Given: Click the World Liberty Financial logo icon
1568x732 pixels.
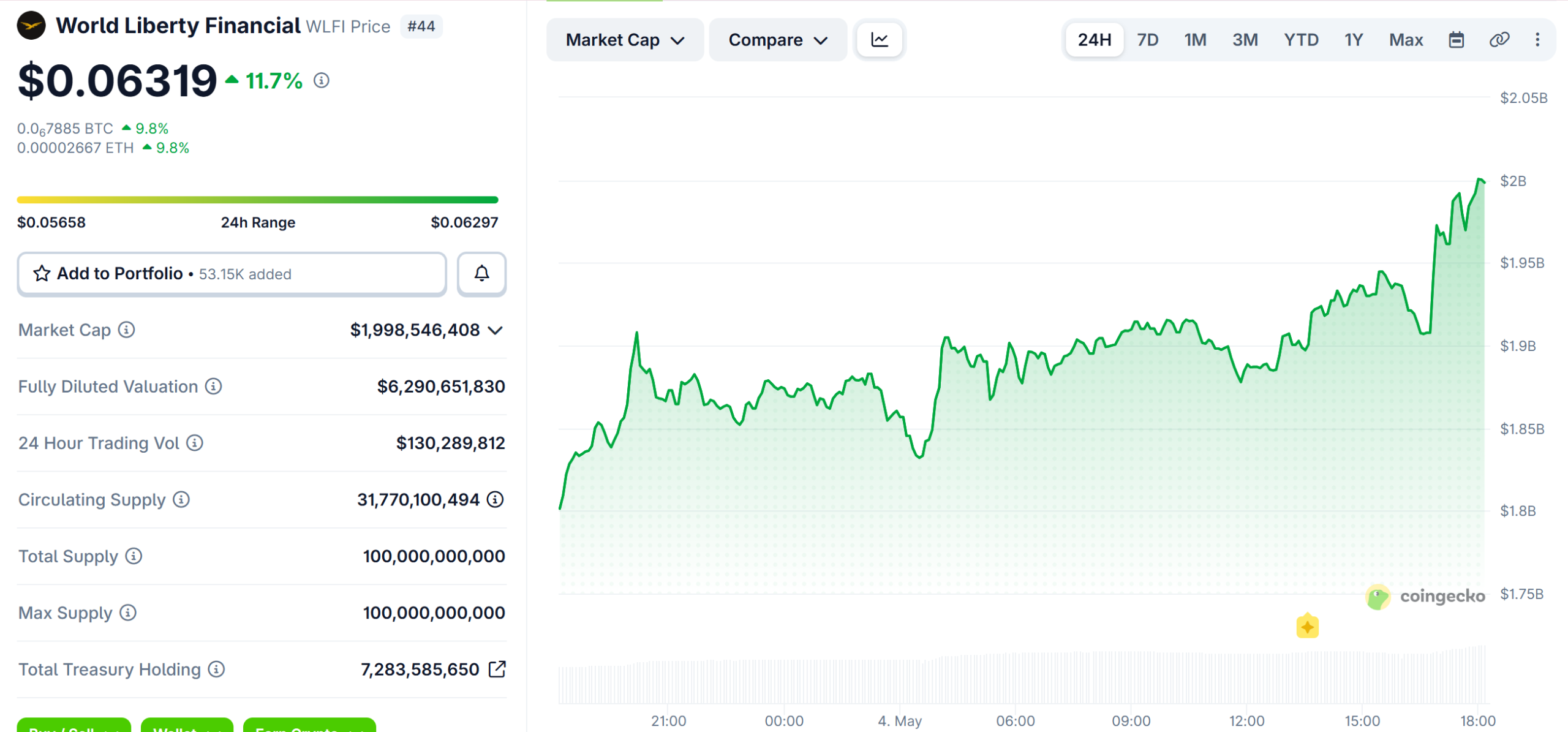Looking at the screenshot, I should pyautogui.click(x=31, y=26).
